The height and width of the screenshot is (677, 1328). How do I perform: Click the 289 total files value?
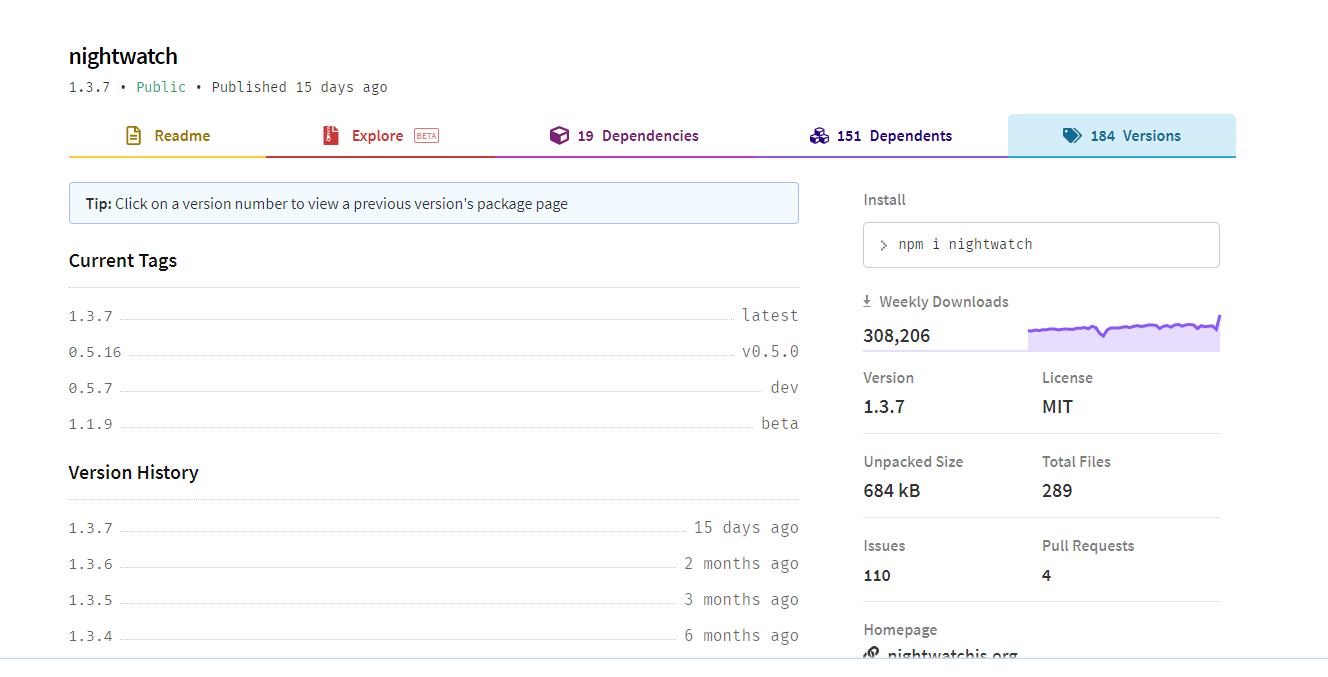[x=1057, y=491]
